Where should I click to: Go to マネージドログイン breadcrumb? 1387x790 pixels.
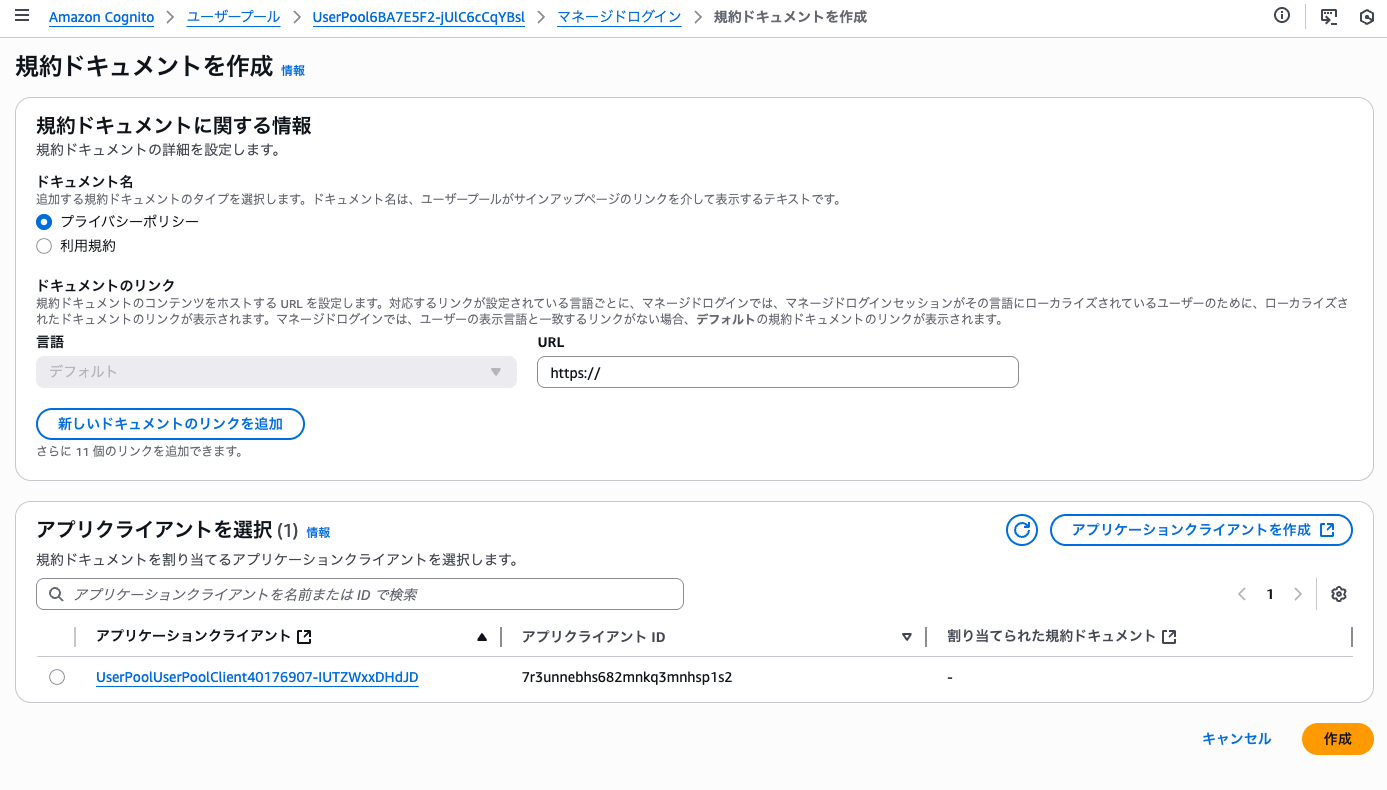[619, 17]
